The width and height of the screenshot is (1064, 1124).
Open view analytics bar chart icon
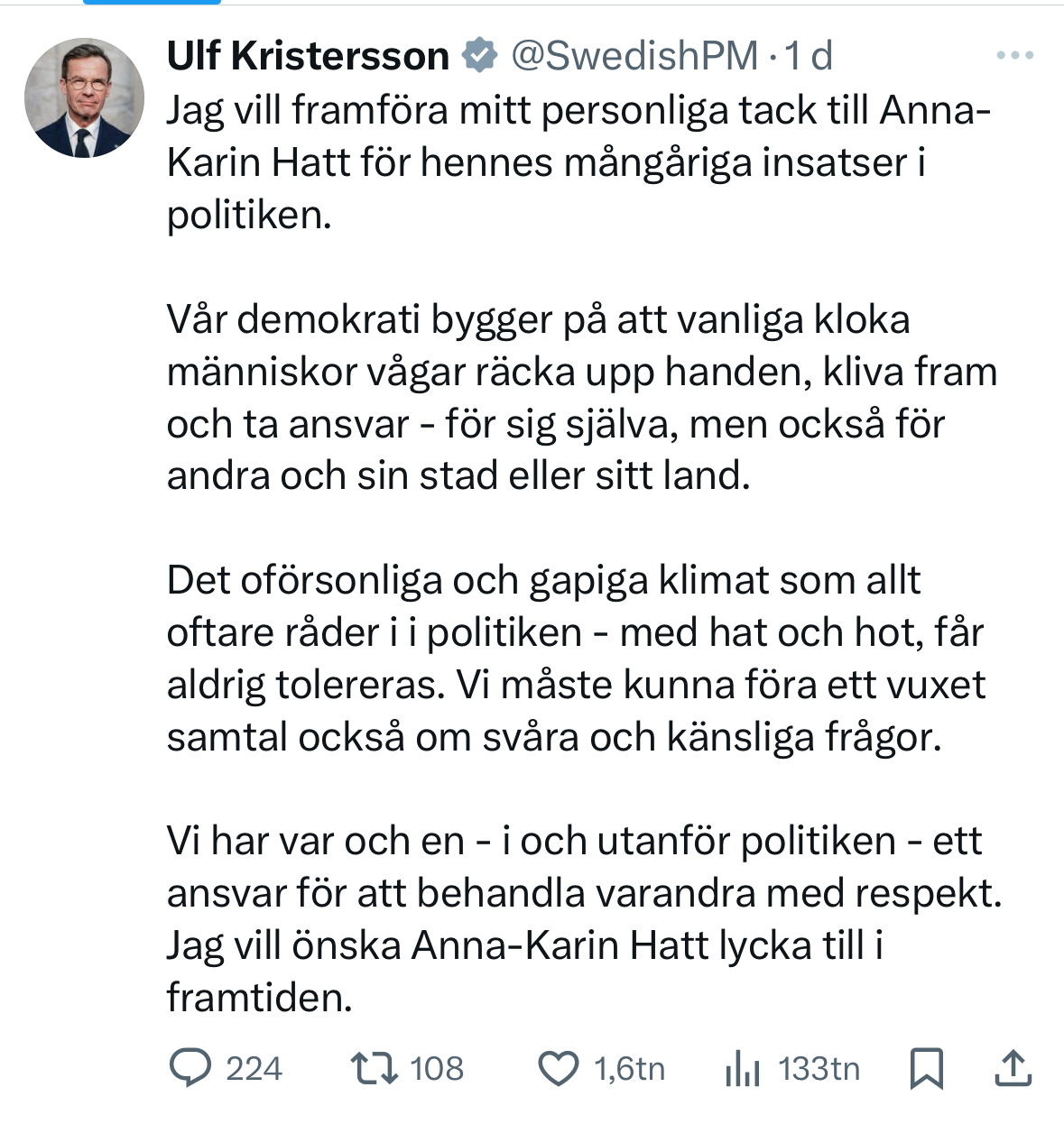coord(742,1069)
